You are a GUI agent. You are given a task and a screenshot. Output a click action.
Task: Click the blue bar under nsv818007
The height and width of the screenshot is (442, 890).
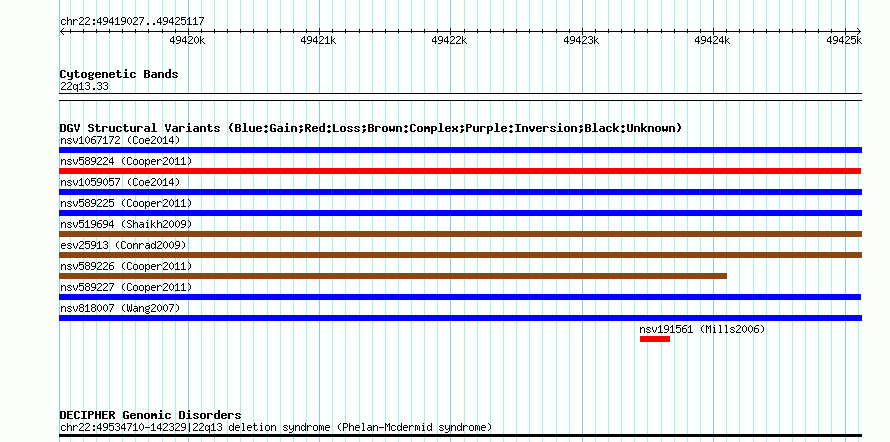pos(460,318)
